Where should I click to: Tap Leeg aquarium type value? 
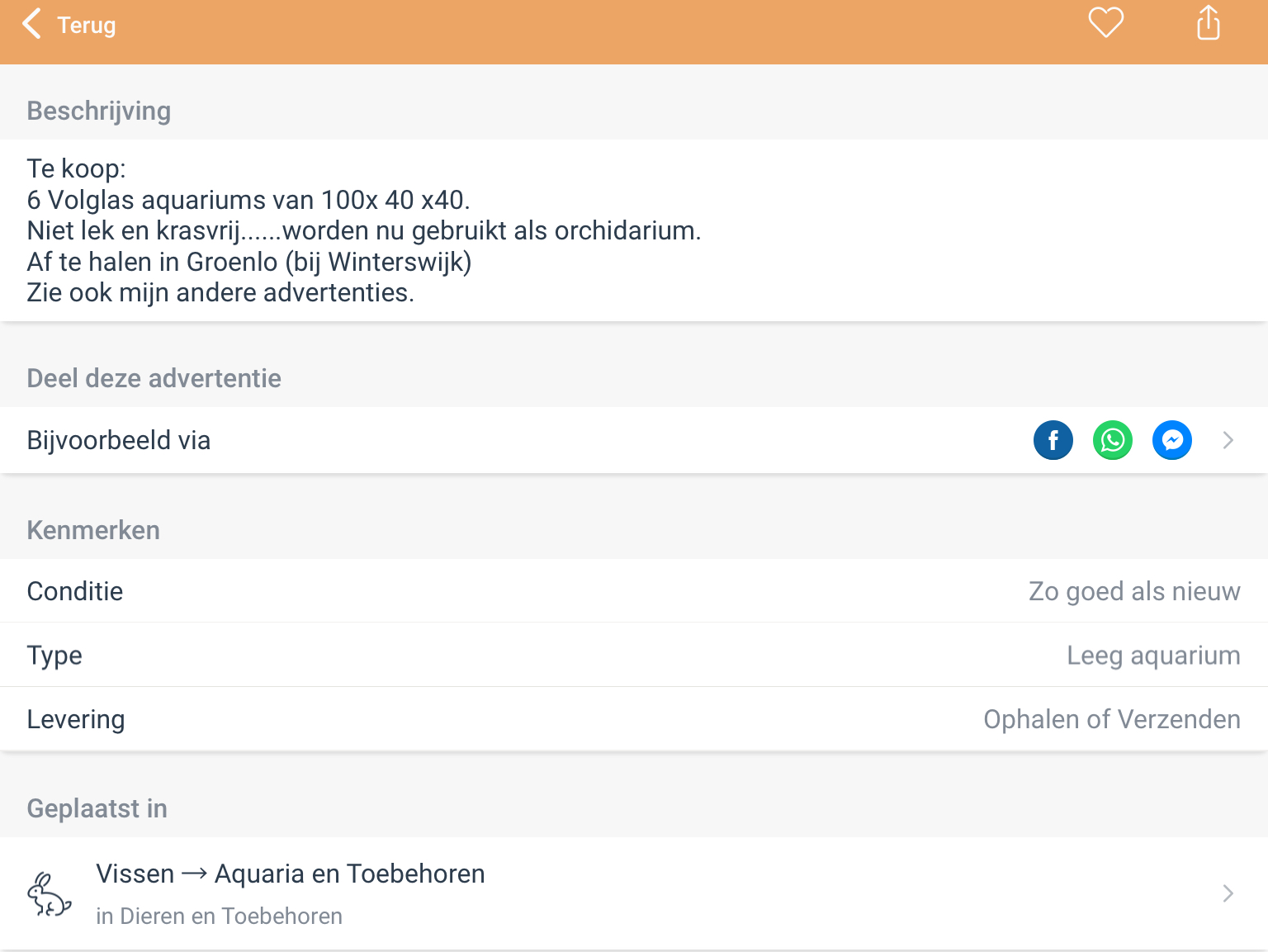(x=1152, y=655)
